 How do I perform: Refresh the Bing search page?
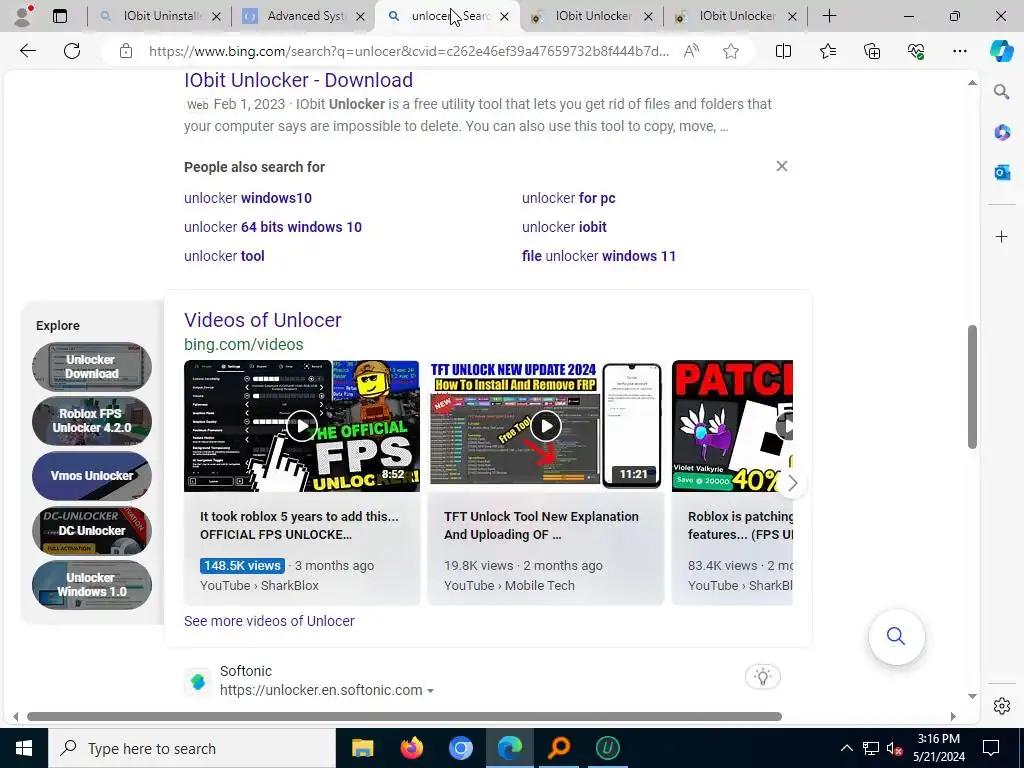click(72, 51)
